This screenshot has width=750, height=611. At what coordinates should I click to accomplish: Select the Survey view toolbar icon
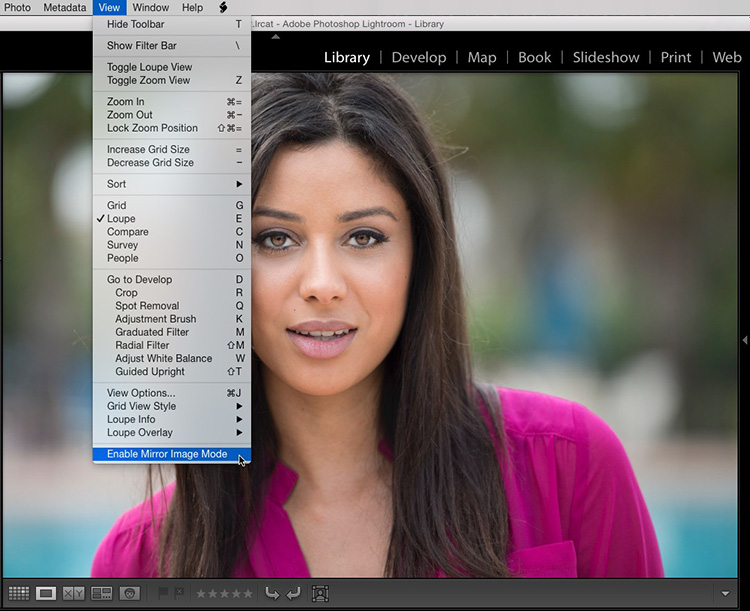coord(101,593)
